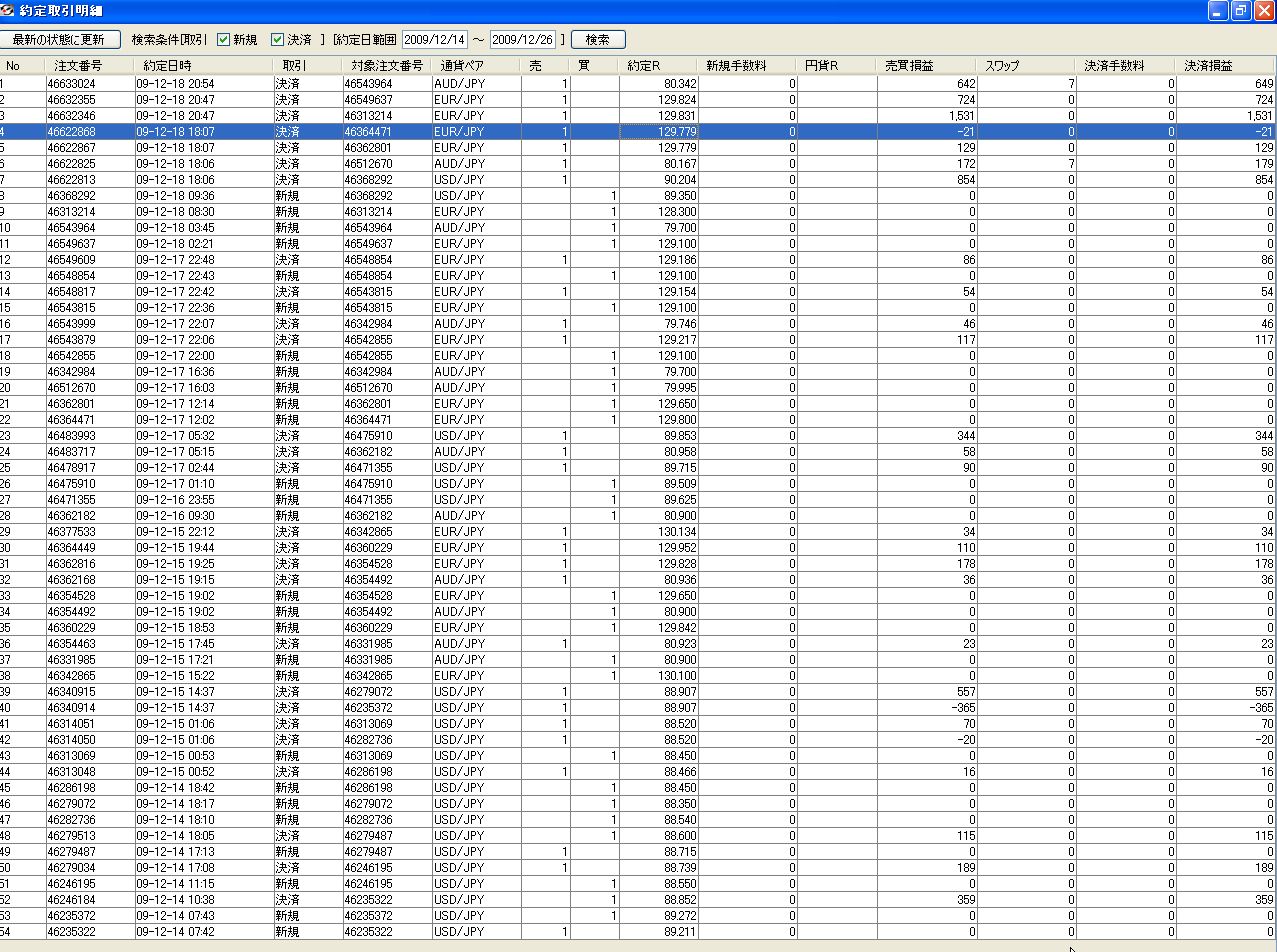Screen dimensions: 1277x952
Task: Click the 新規手数料 column header
Action: [748, 66]
